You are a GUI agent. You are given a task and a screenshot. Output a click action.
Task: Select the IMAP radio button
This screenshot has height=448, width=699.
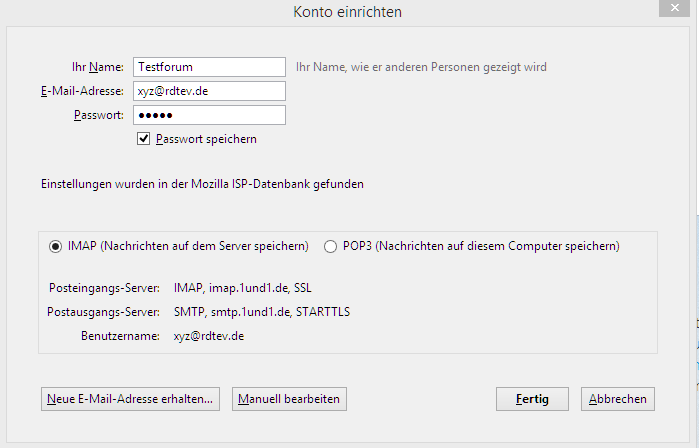(x=55, y=246)
